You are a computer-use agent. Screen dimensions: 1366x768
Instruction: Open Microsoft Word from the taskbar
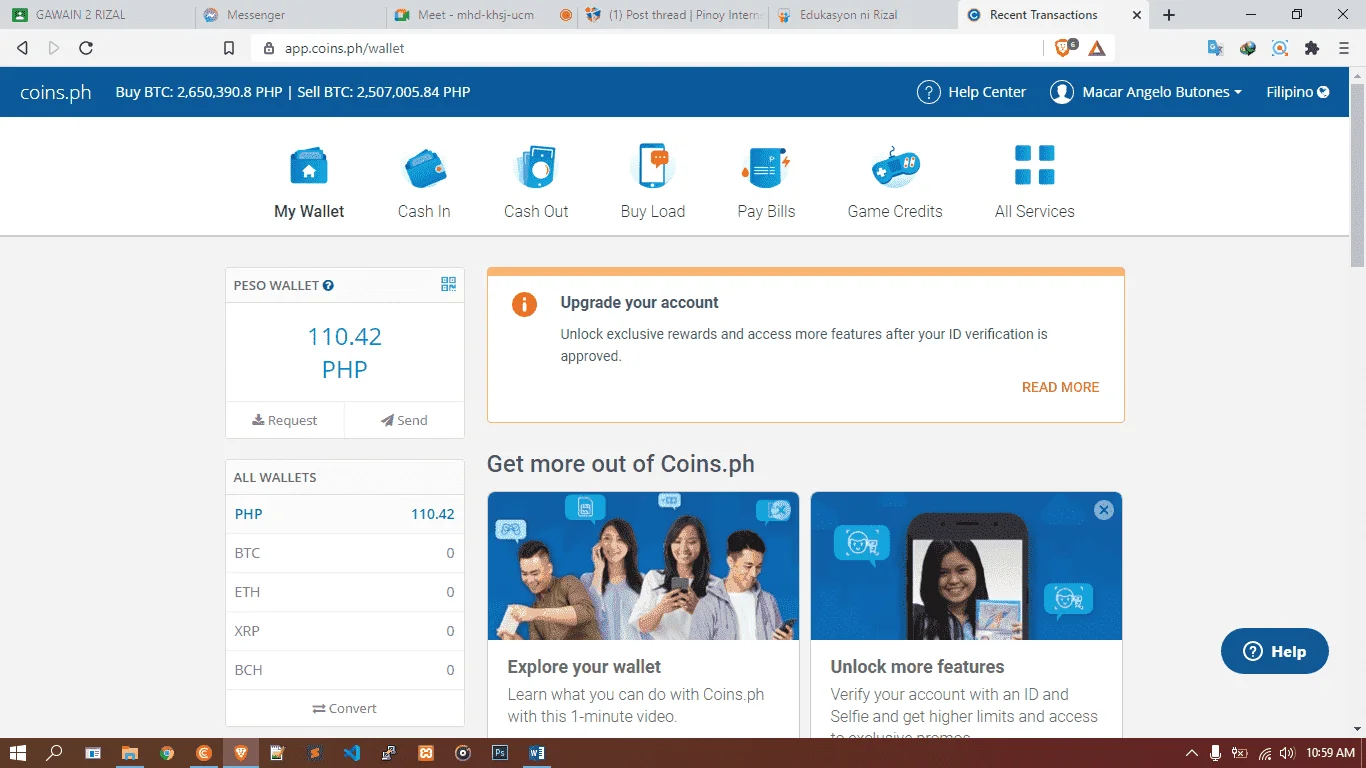point(537,753)
